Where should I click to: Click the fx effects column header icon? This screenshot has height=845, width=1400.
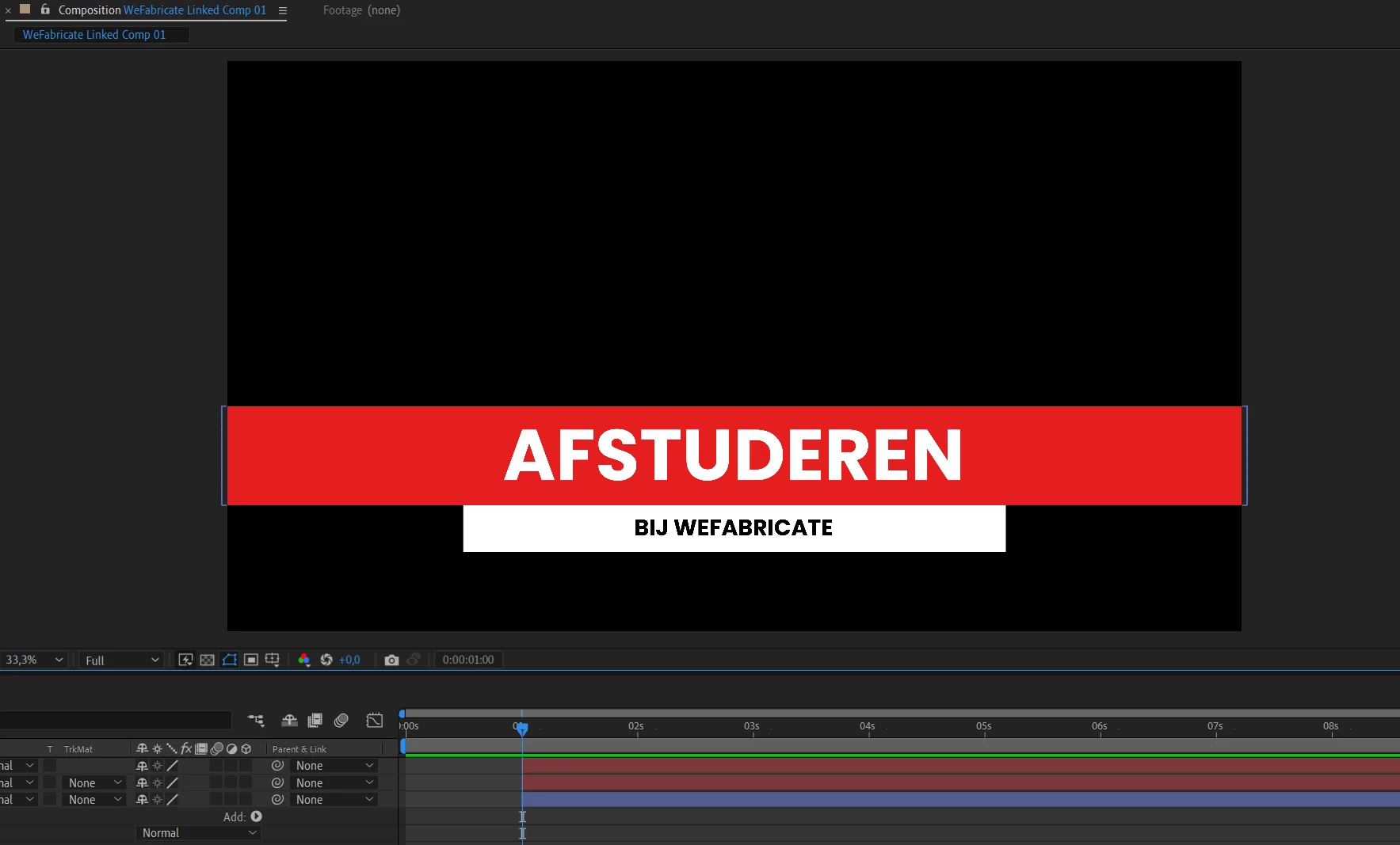click(186, 748)
